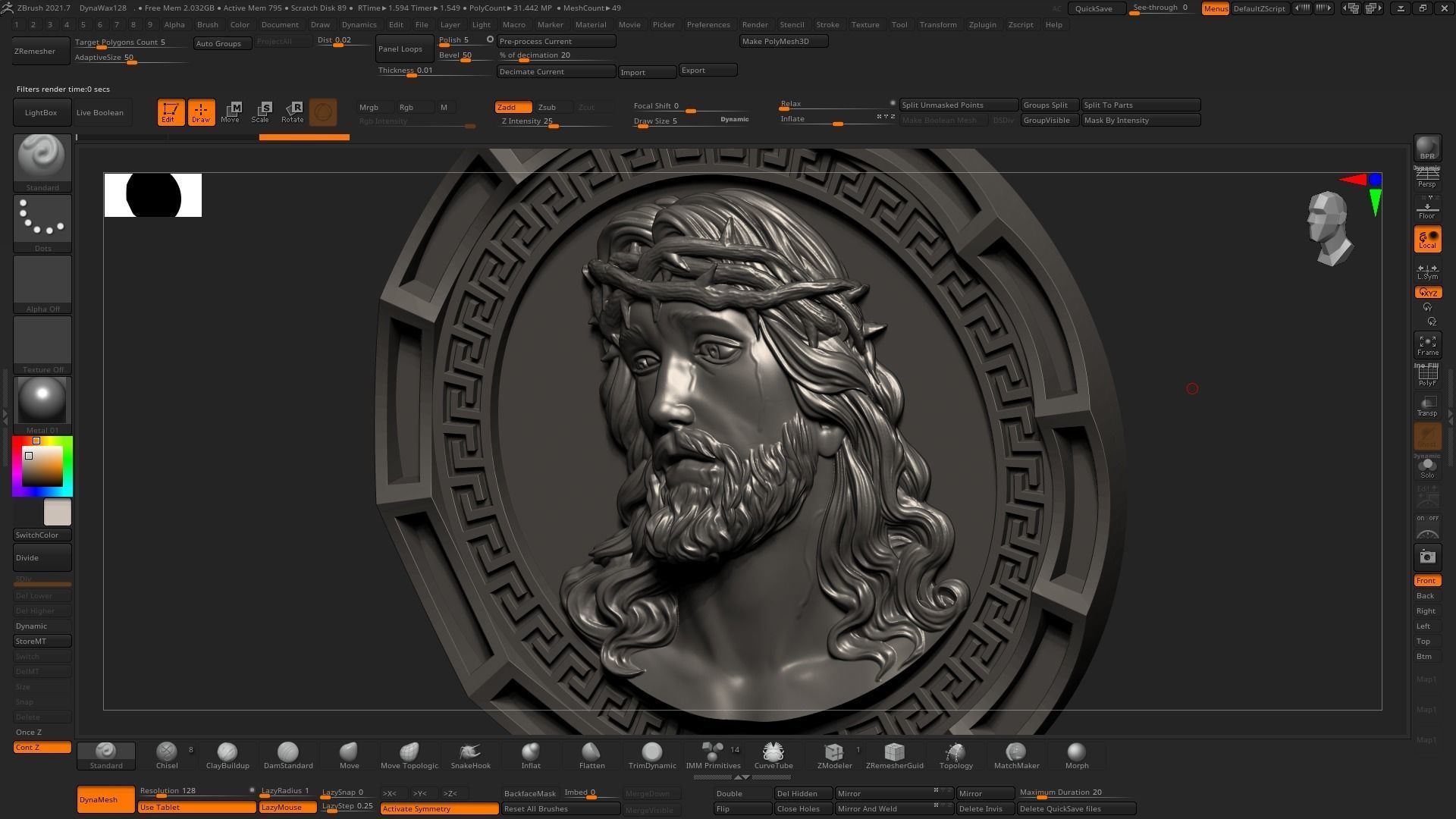Screen dimensions: 1456x819
Task: Click Close Holes button
Action: (x=803, y=808)
